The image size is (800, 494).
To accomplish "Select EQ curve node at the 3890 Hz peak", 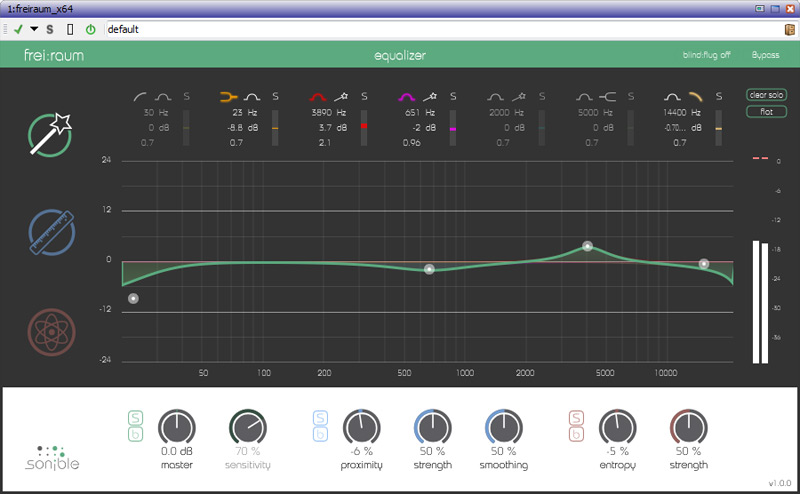I will (x=587, y=246).
